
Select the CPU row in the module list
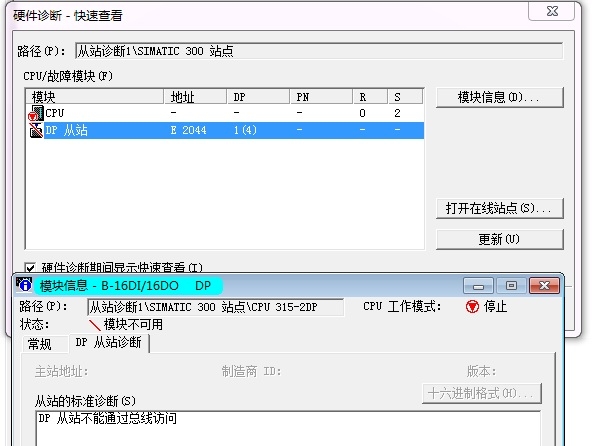tap(225, 113)
